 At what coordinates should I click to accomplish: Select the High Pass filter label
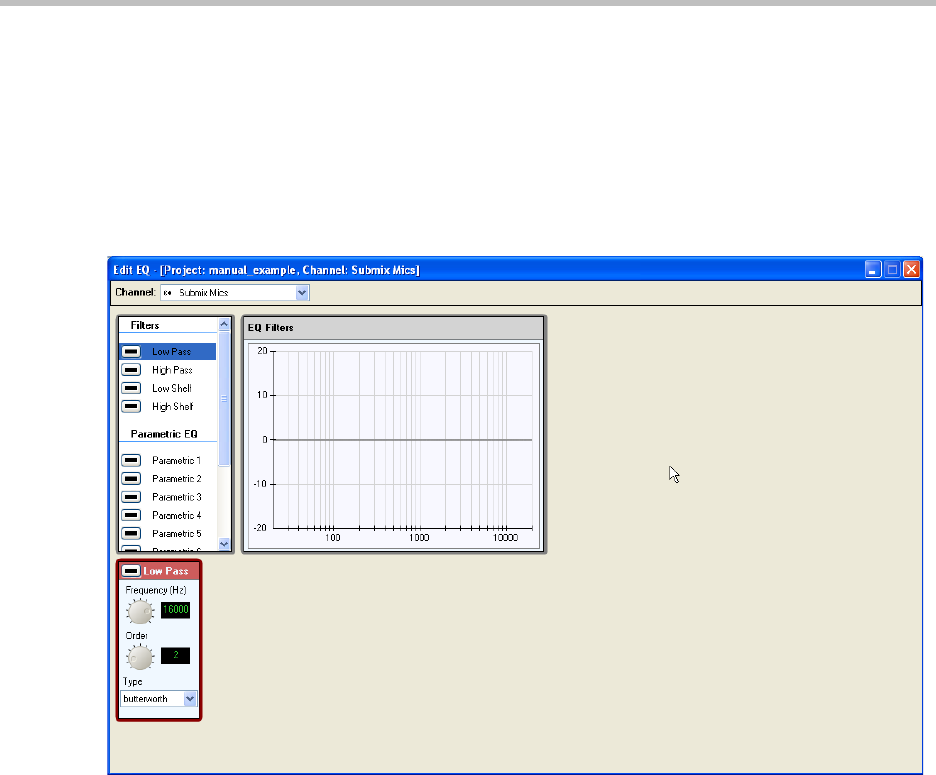pos(172,370)
